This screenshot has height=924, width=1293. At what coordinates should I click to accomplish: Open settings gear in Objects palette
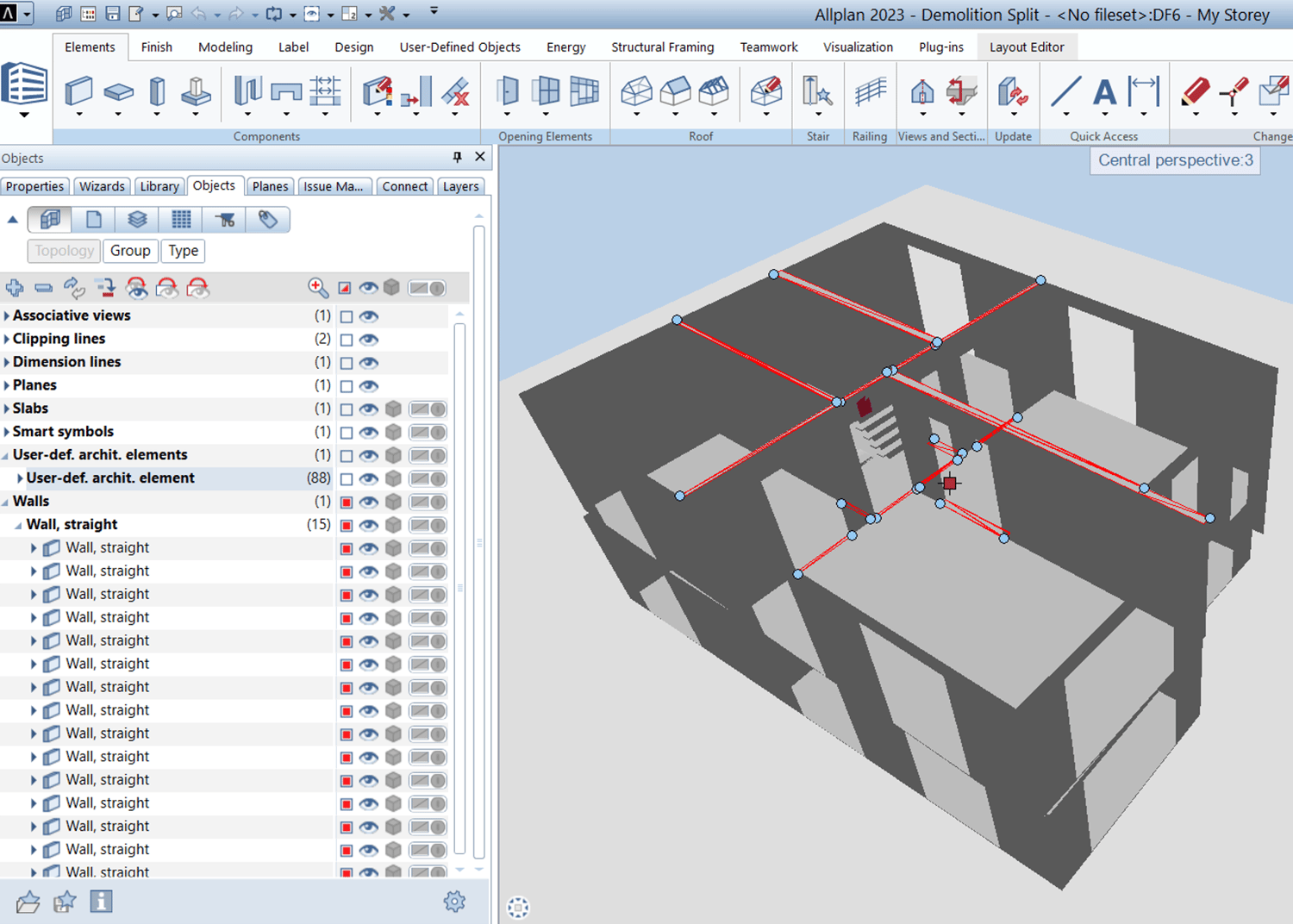tap(454, 902)
